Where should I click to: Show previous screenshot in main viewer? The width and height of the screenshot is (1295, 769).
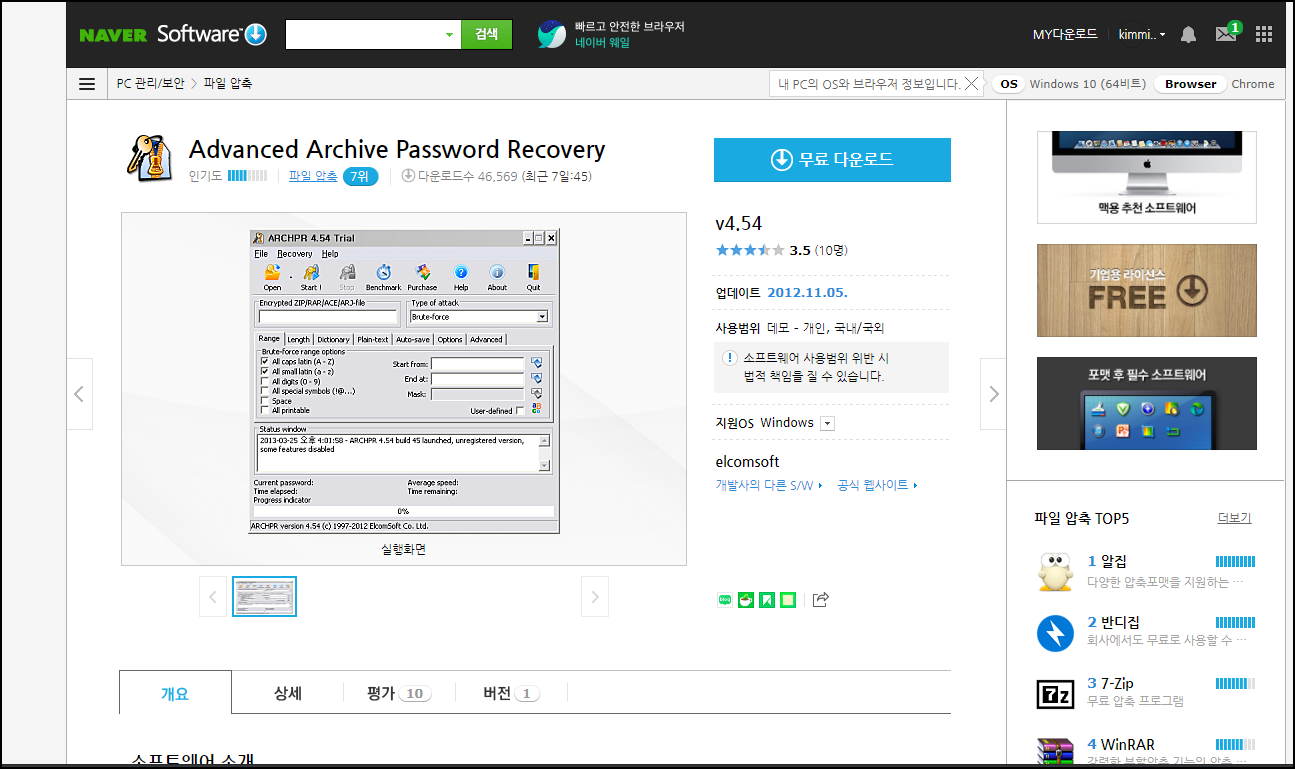coord(79,394)
